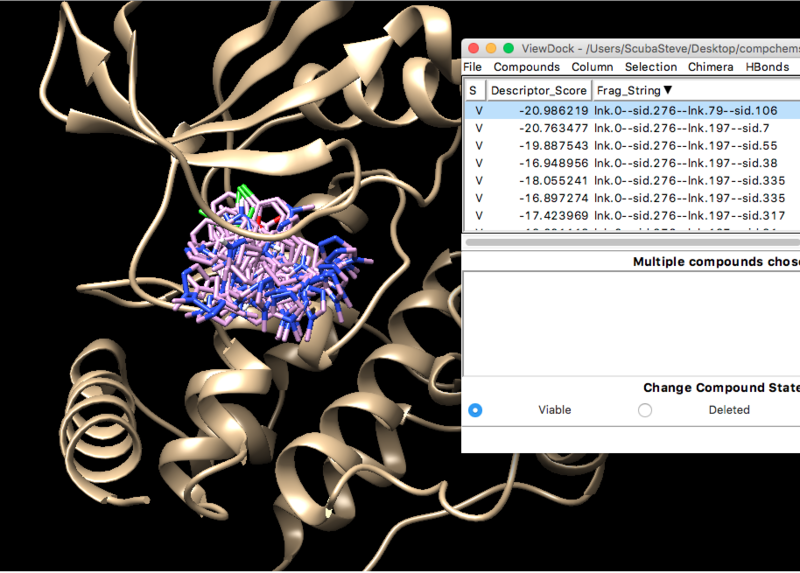Select row with score -19.887543
This screenshot has width=800, height=573.
coord(632,145)
